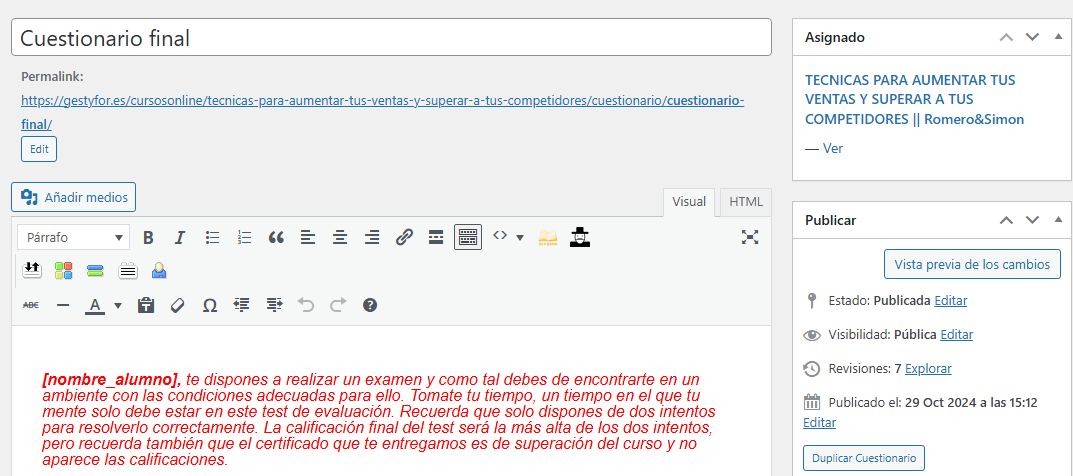Undo the last edit
The width and height of the screenshot is (1073, 476).
[x=306, y=305]
